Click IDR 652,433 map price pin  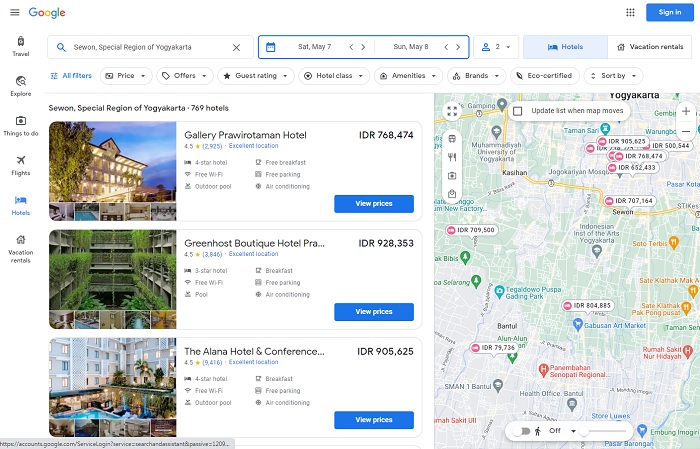tap(633, 168)
